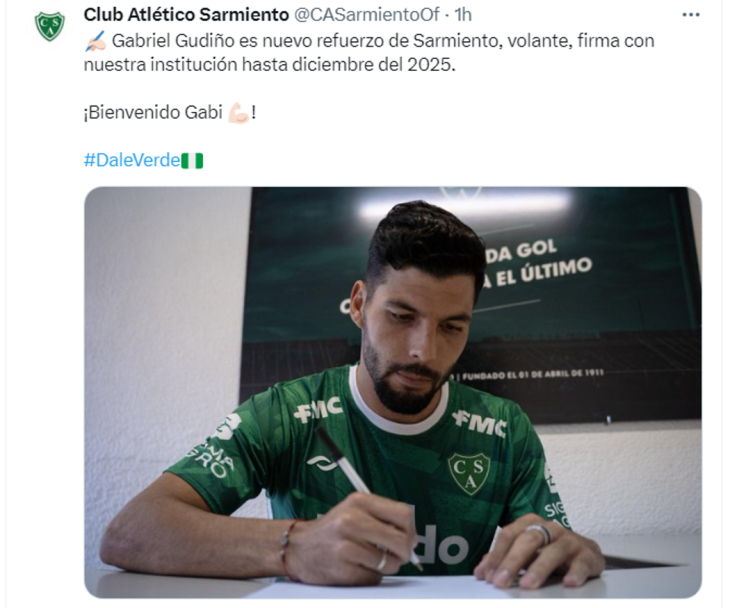The width and height of the screenshot is (730, 608).
Task: Click the flexed bicep emoji
Action: click(238, 113)
